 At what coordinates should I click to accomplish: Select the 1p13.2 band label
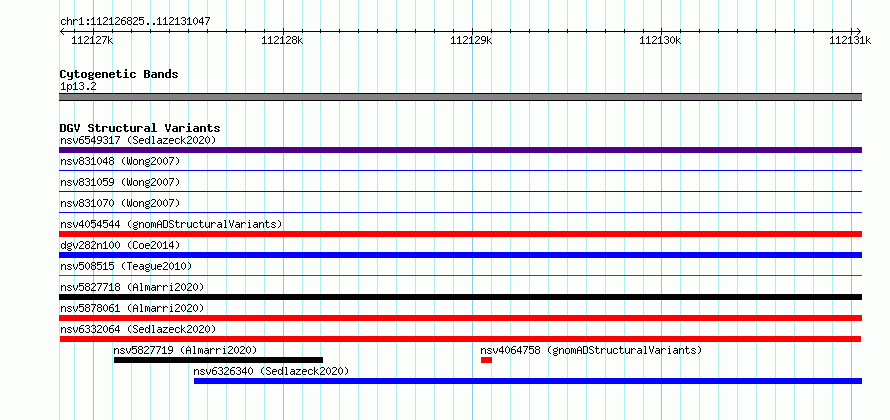pyautogui.click(x=78, y=87)
